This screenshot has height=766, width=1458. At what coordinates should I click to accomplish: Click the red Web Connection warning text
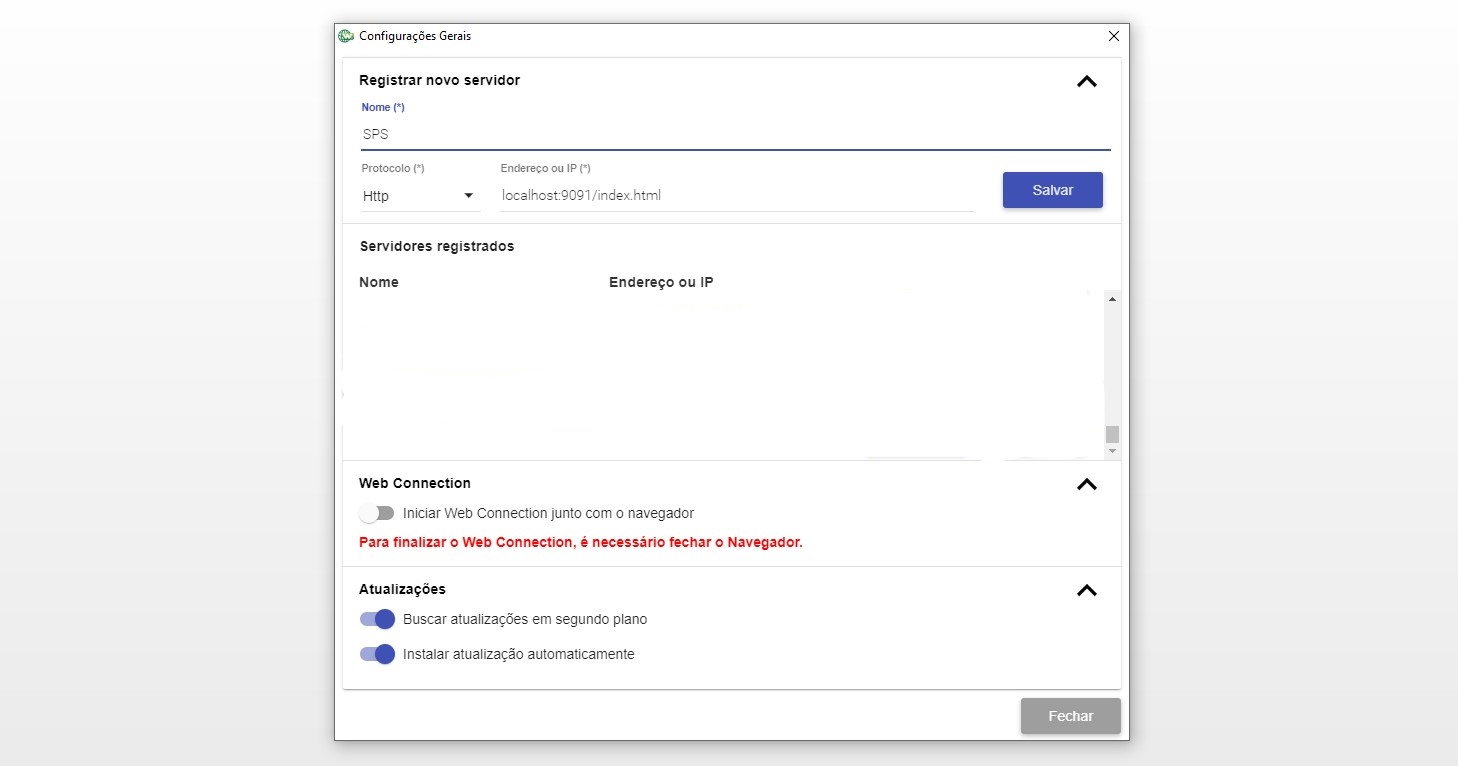coord(581,543)
